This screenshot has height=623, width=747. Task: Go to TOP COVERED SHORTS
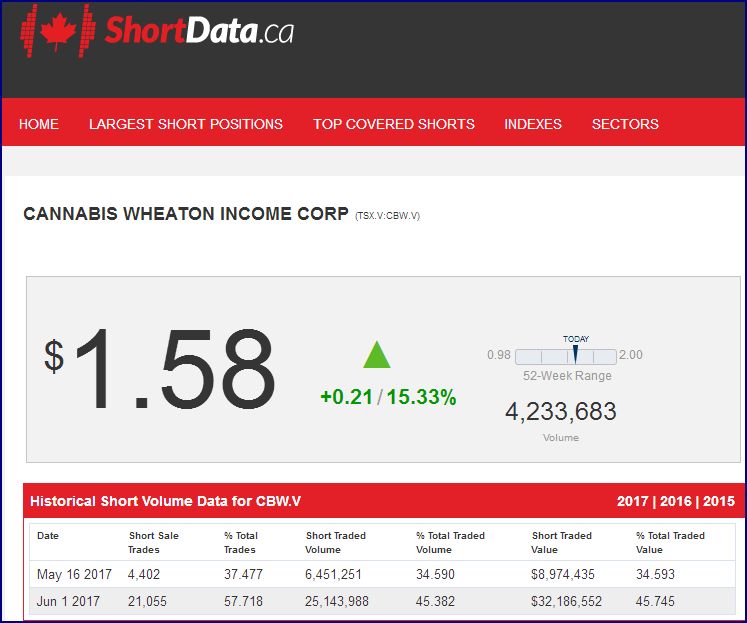click(394, 124)
